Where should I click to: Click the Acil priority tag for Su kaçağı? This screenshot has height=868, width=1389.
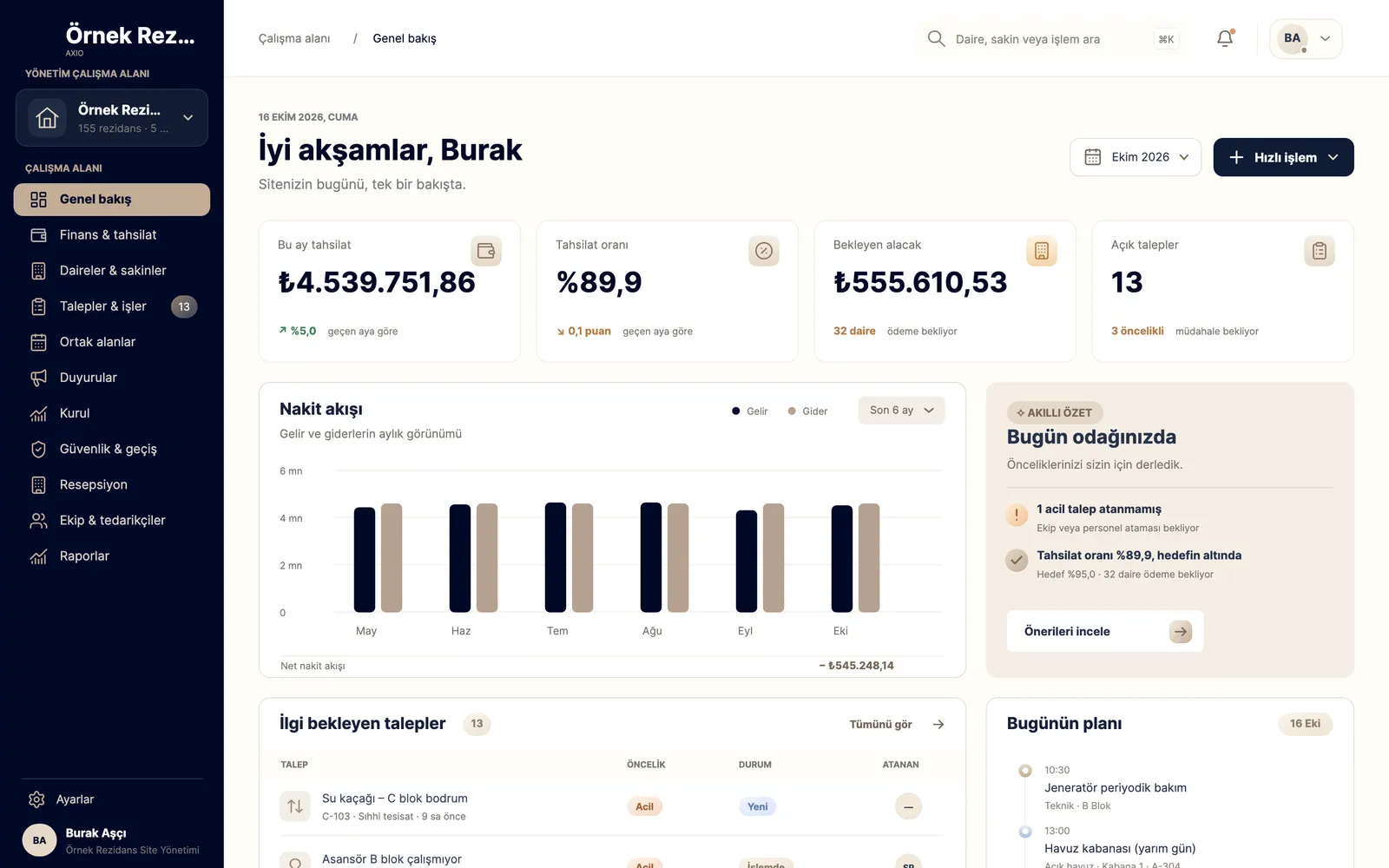click(x=644, y=806)
